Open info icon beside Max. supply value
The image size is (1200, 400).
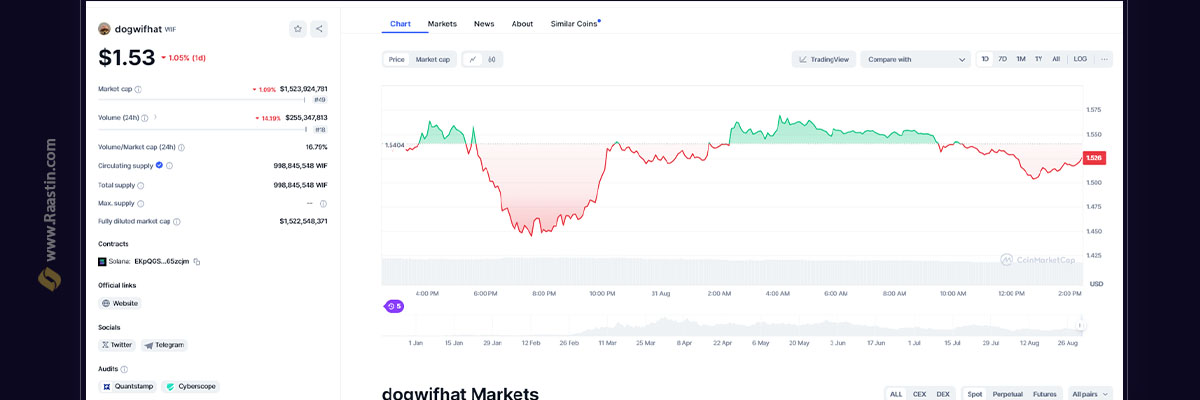pos(323,203)
